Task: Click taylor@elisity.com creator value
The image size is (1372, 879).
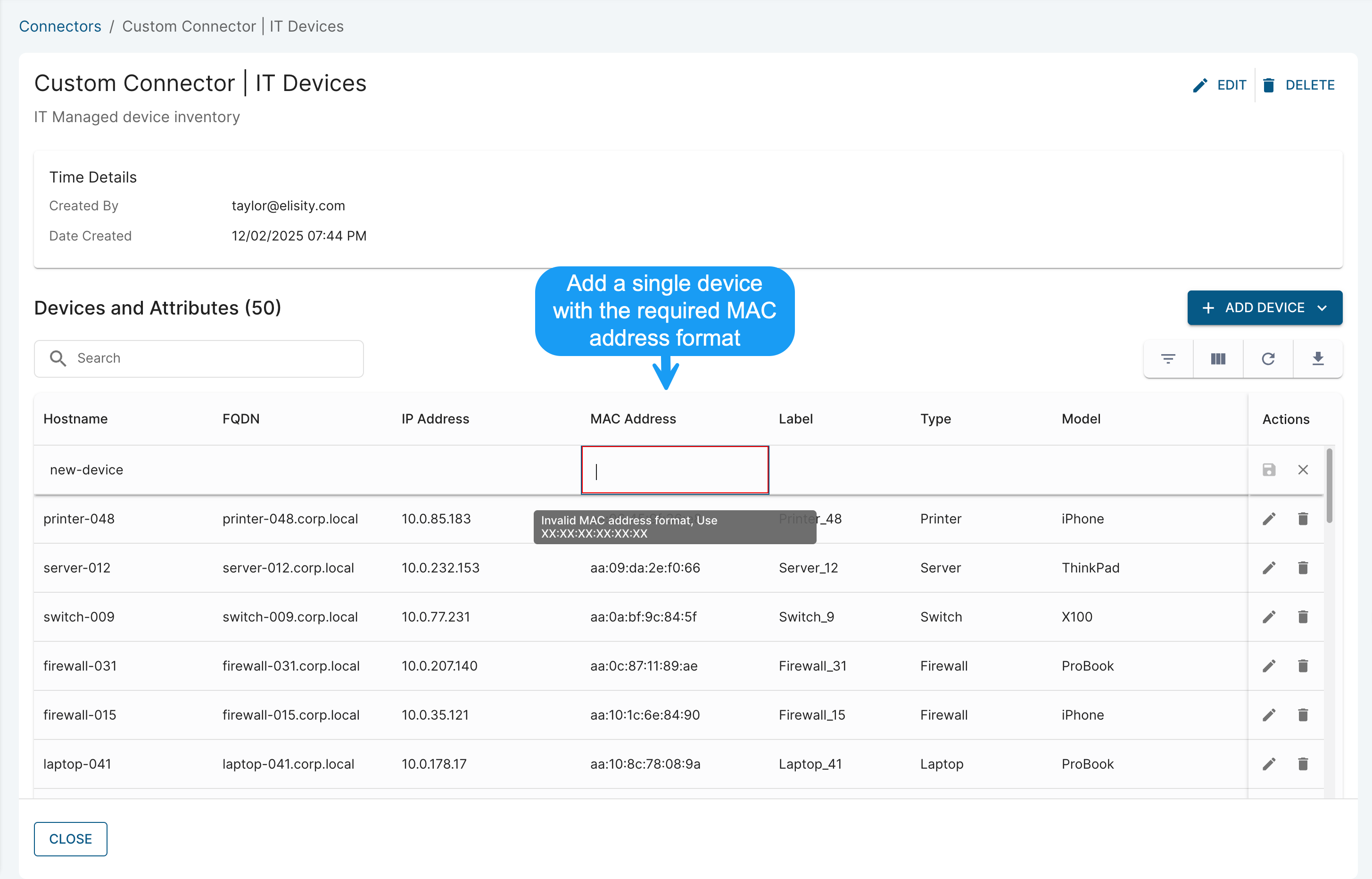Action: [x=288, y=206]
